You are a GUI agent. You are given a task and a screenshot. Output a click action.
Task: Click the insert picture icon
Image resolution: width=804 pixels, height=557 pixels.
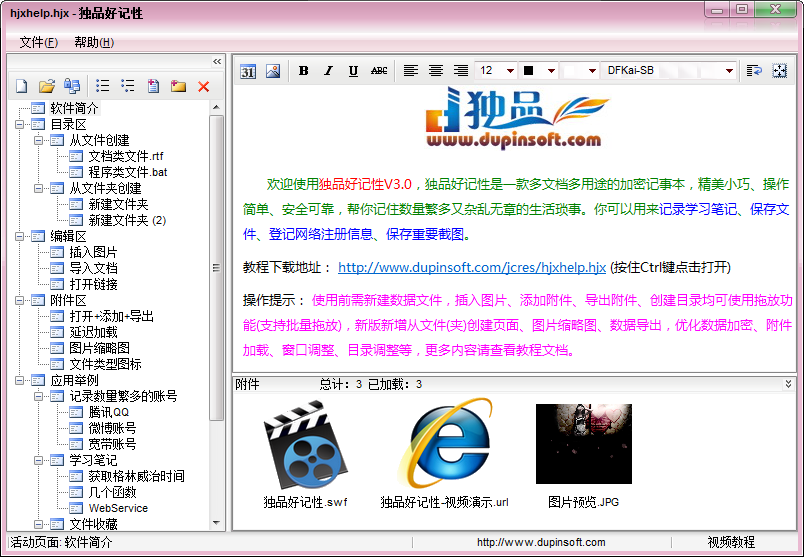click(272, 71)
